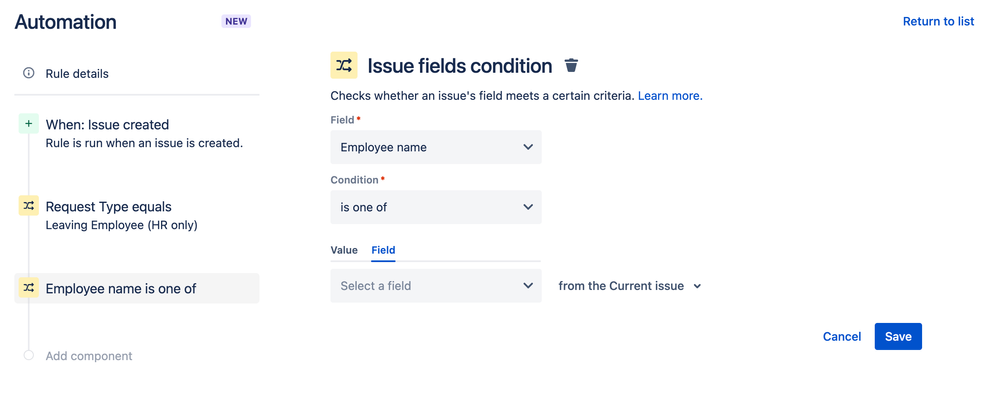The image size is (999, 394).
Task: Click the NEW badge beside Automation
Action: pyautogui.click(x=236, y=21)
